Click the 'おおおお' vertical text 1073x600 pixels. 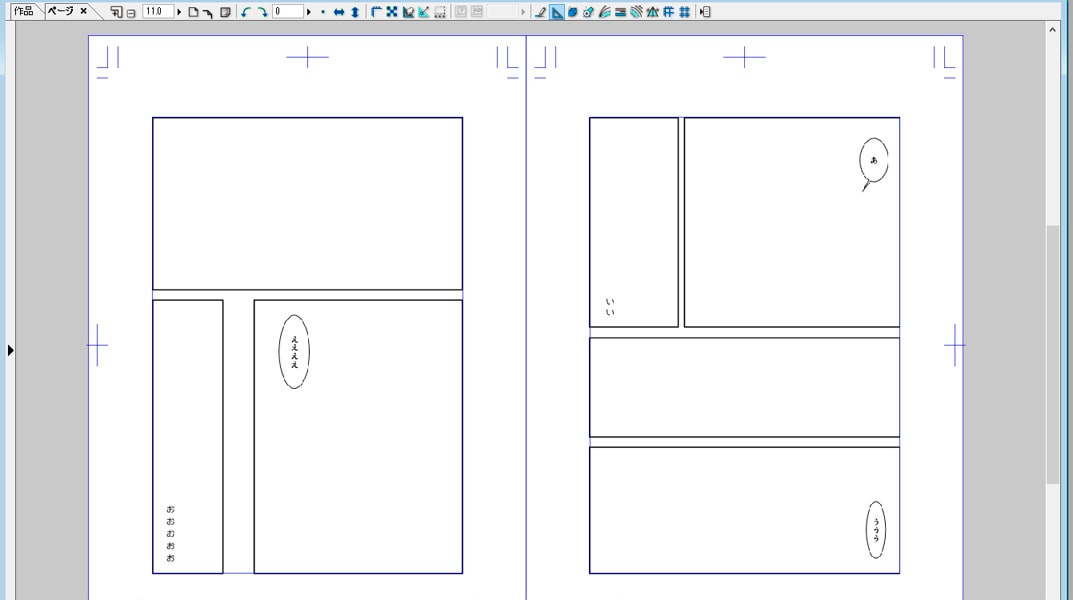click(170, 534)
